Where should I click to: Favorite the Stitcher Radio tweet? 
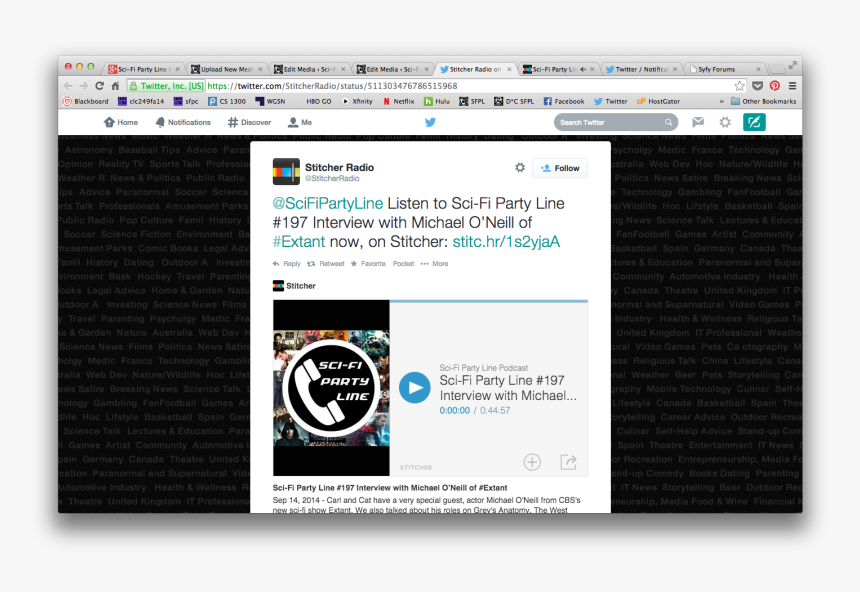(368, 264)
